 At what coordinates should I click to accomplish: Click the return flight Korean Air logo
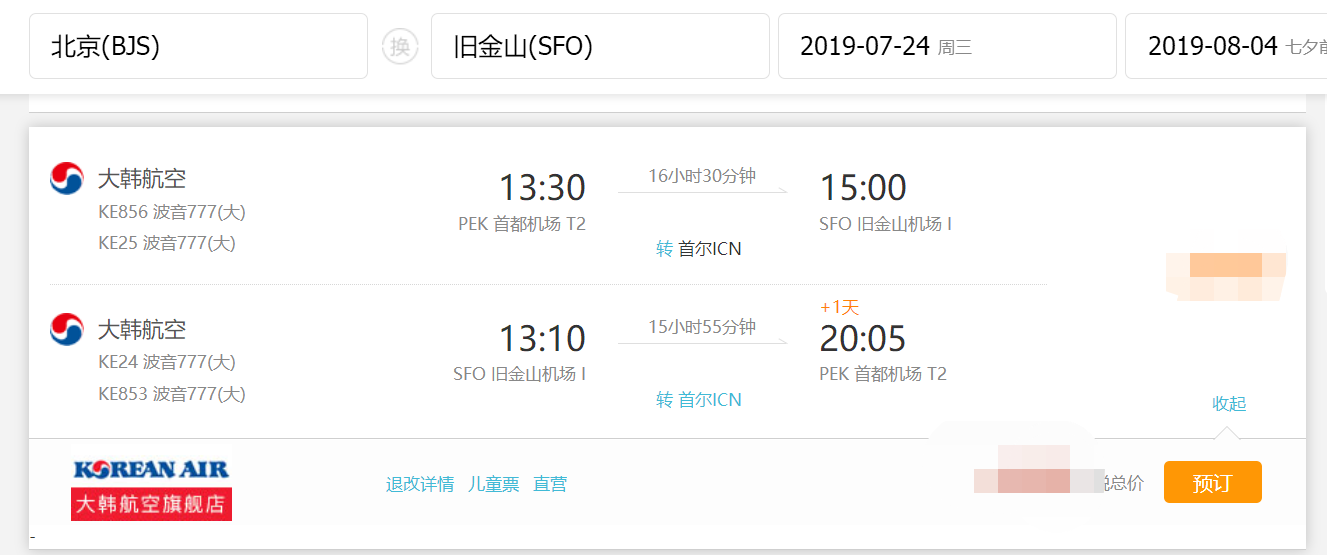[x=67, y=329]
